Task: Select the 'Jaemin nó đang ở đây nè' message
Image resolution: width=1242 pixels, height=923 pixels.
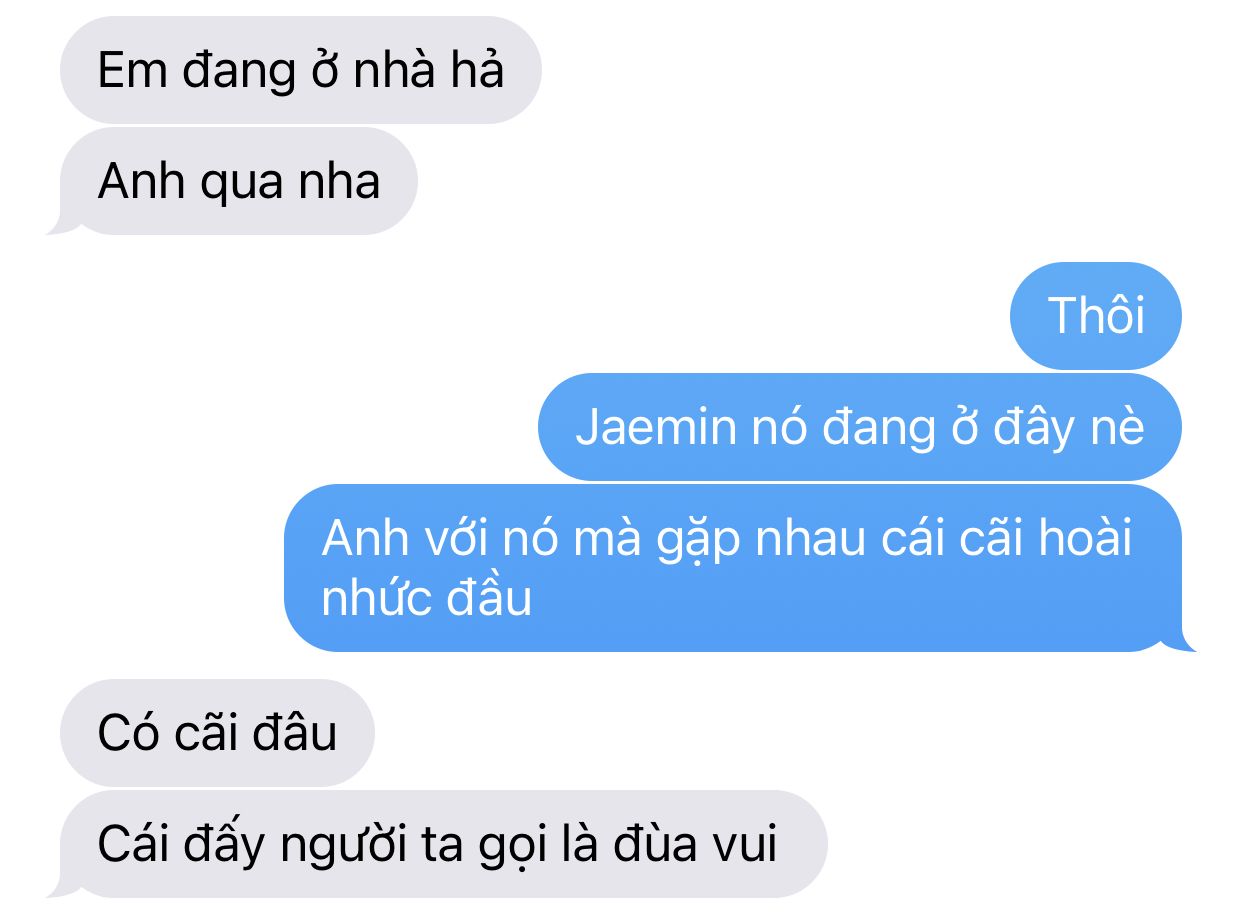Action: (x=860, y=427)
